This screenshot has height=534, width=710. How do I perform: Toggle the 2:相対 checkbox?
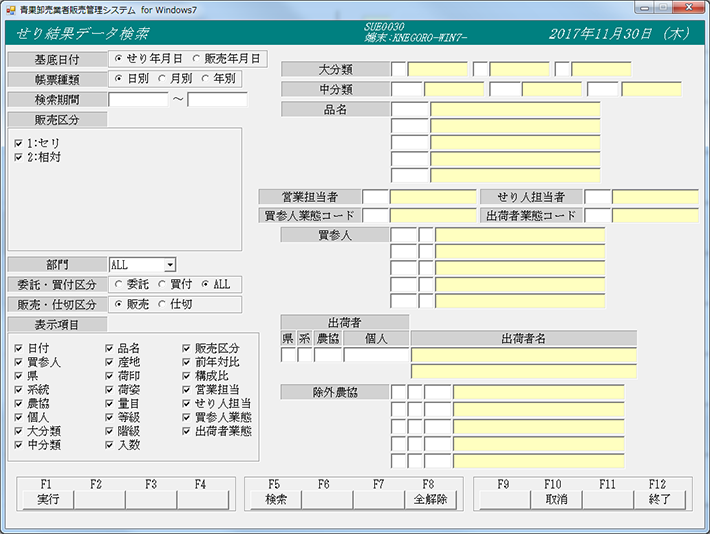click(19, 157)
